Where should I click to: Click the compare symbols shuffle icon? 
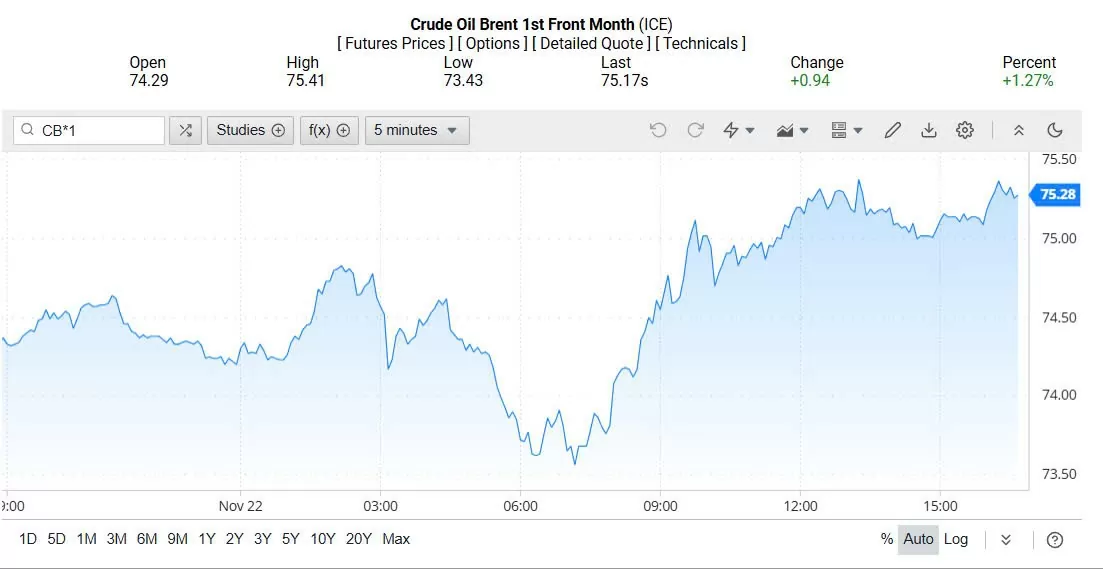[x=185, y=130]
